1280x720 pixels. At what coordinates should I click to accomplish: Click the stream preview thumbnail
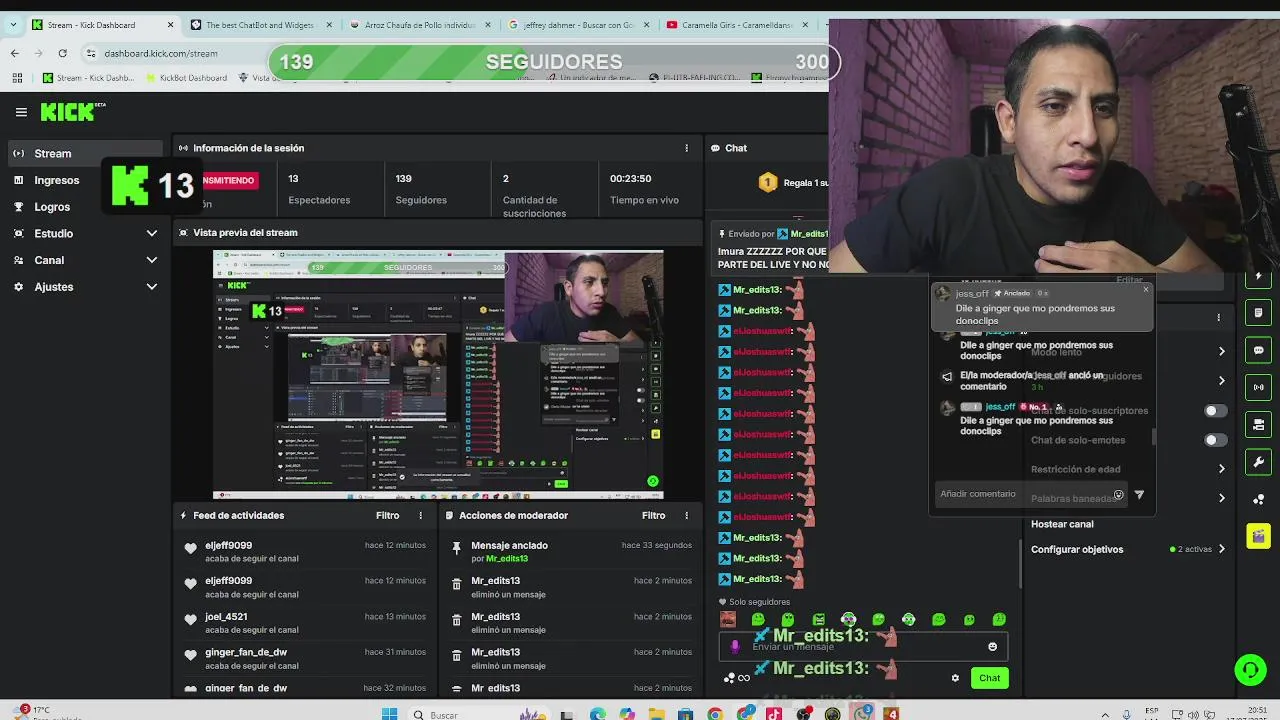tap(438, 374)
